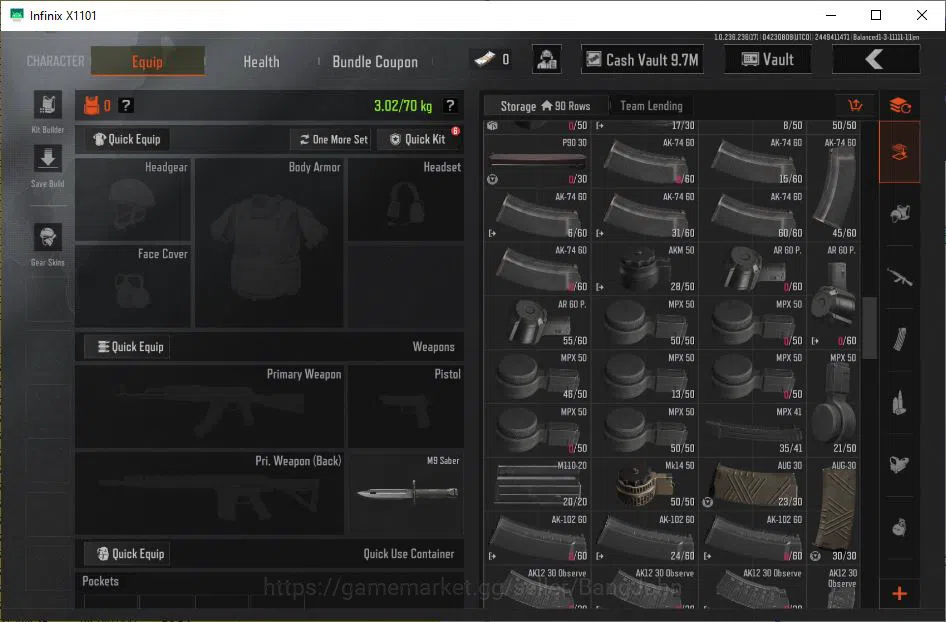Screen dimensions: 946x622
Task: Filter storage by grenade icon
Action: tap(900, 527)
